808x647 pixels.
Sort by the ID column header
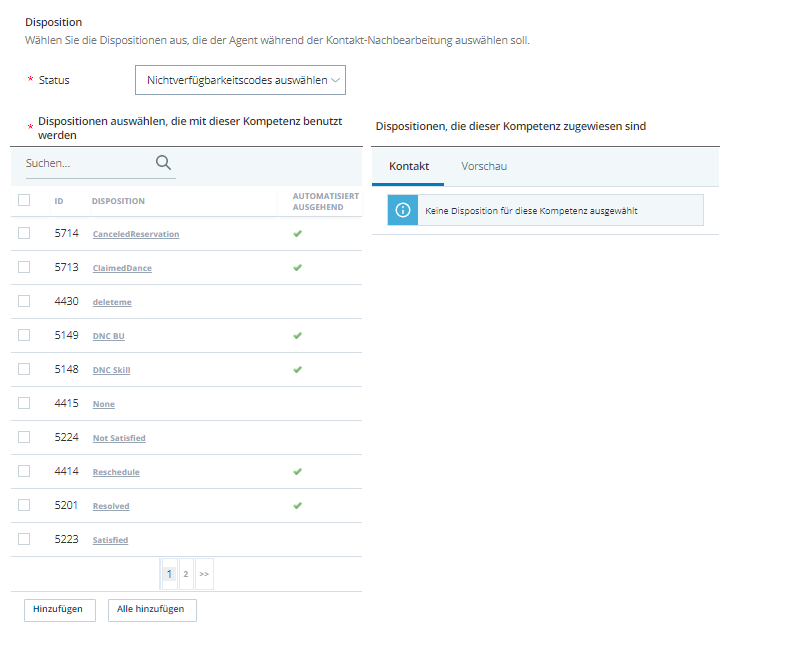click(59, 201)
